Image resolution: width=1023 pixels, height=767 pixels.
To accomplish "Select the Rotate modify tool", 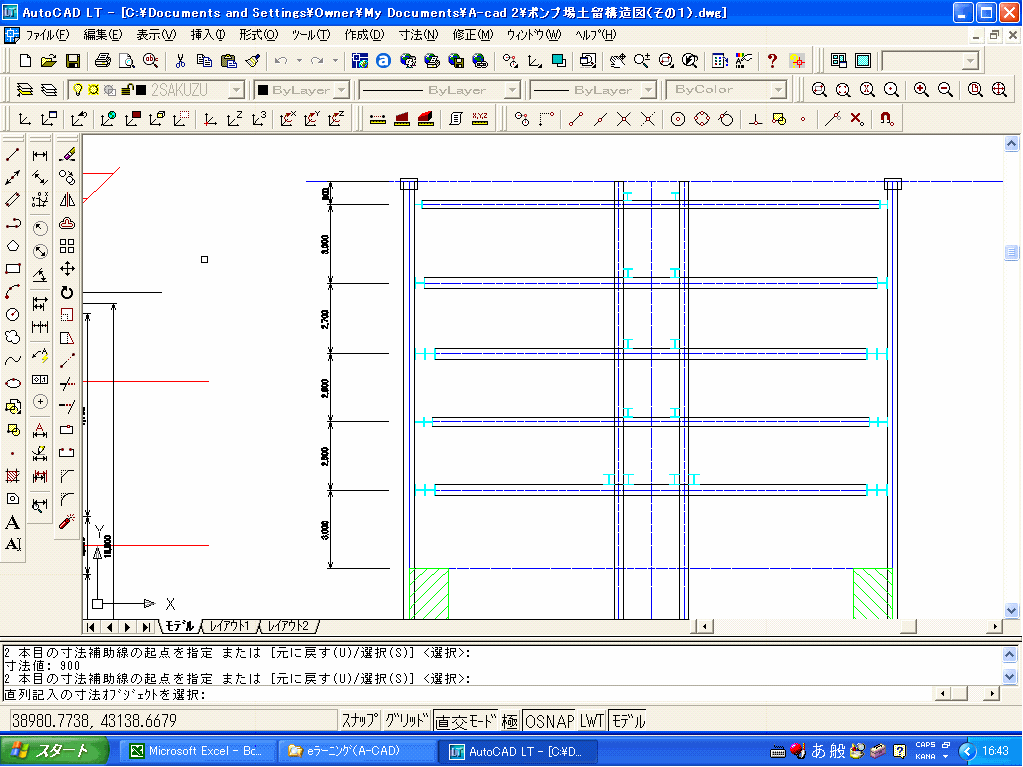I will 67,292.
